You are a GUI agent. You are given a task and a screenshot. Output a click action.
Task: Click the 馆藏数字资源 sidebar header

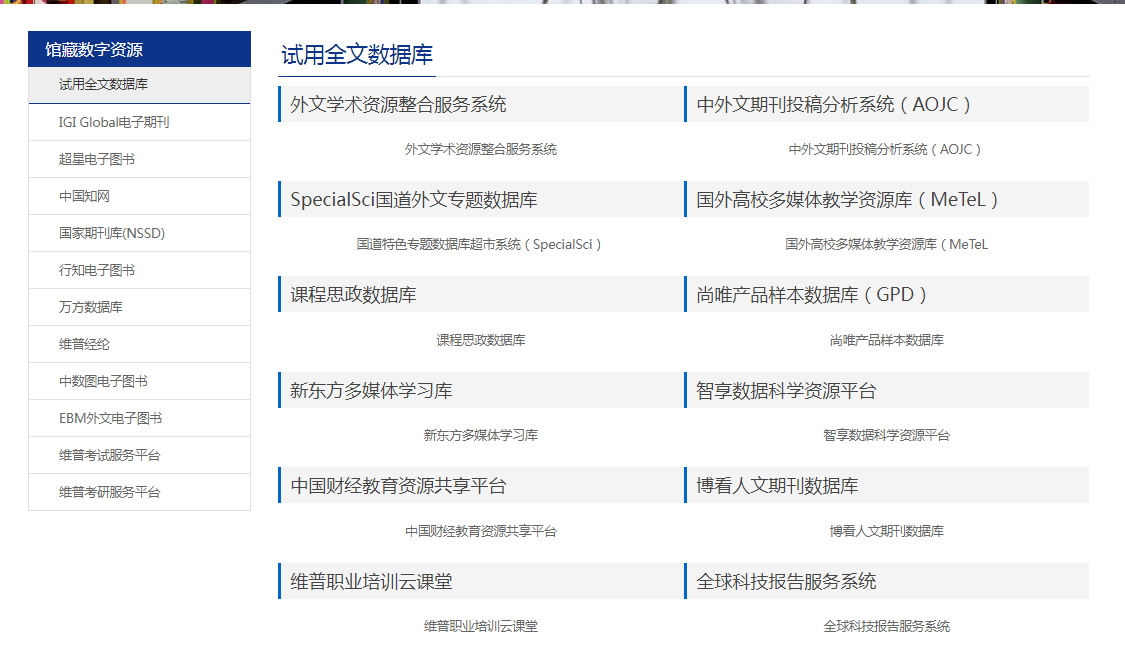click(139, 49)
